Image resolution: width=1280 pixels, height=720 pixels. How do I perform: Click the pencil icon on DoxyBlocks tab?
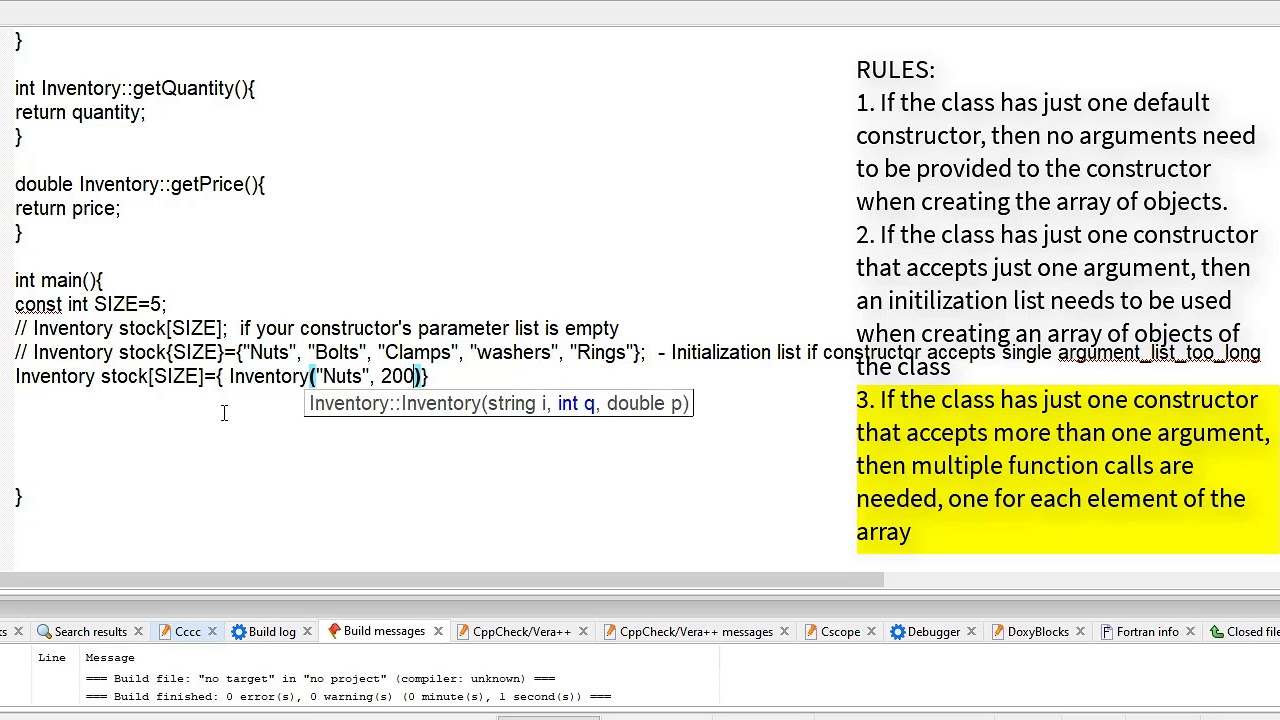pos(997,632)
